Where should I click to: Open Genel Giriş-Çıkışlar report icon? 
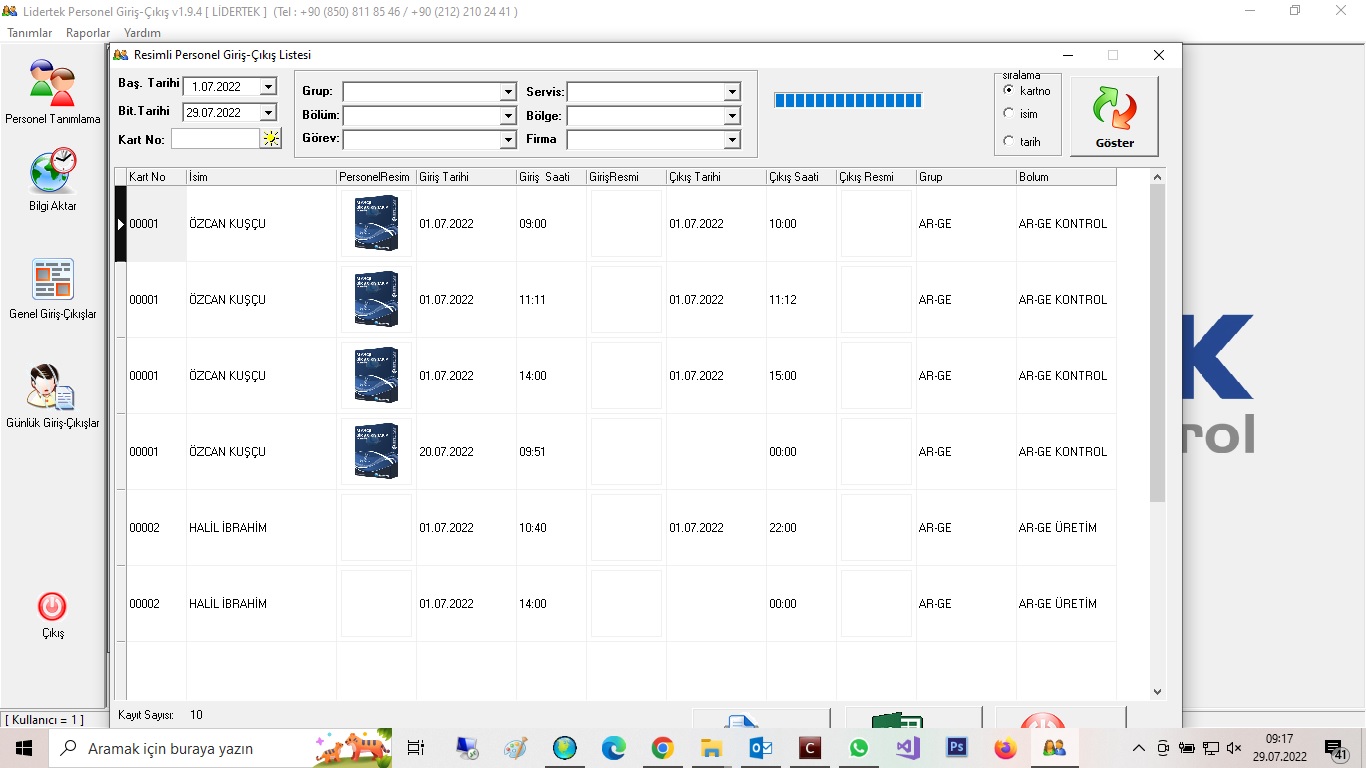coord(52,279)
